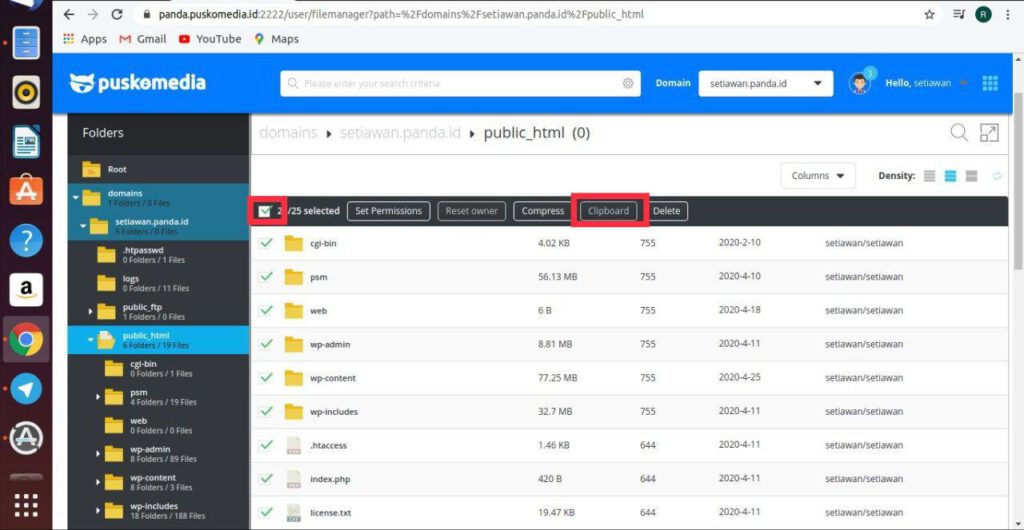Open the Root folder icon
The image size is (1024, 530).
pos(91,169)
